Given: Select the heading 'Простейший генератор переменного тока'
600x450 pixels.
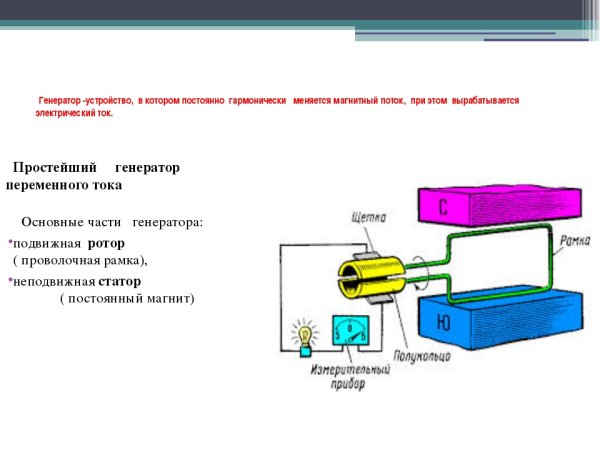Looking at the screenshot, I should click(x=93, y=176).
